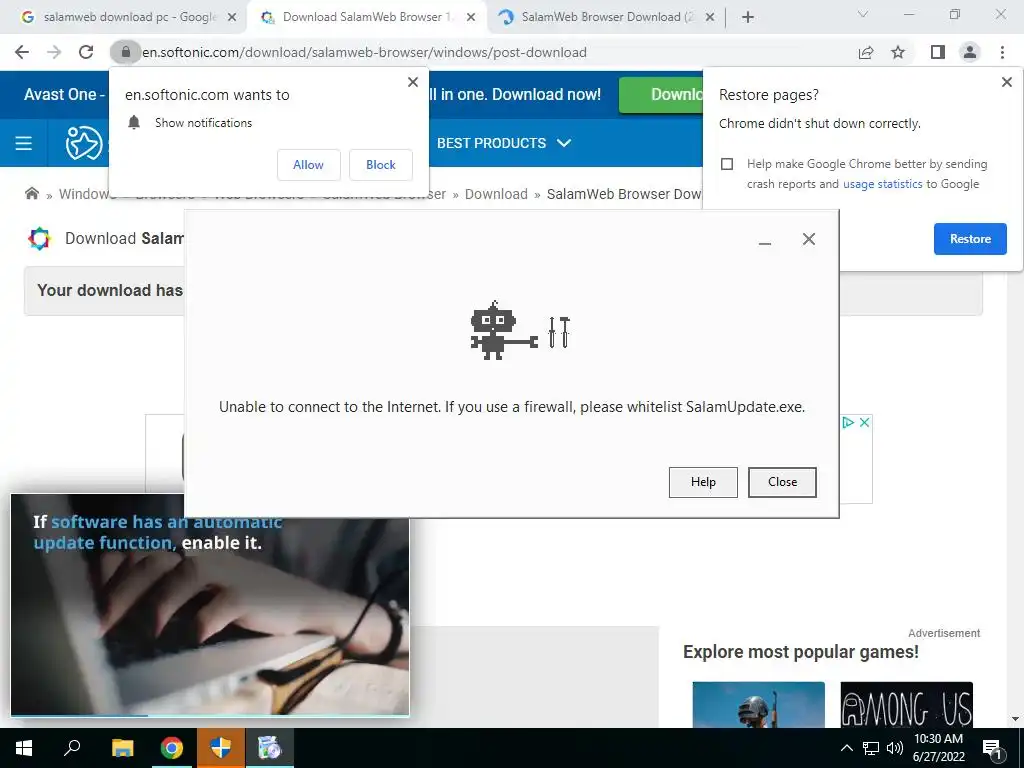Select Download SalamWeb Browser tab
This screenshot has width=1024, height=768.
366,18
